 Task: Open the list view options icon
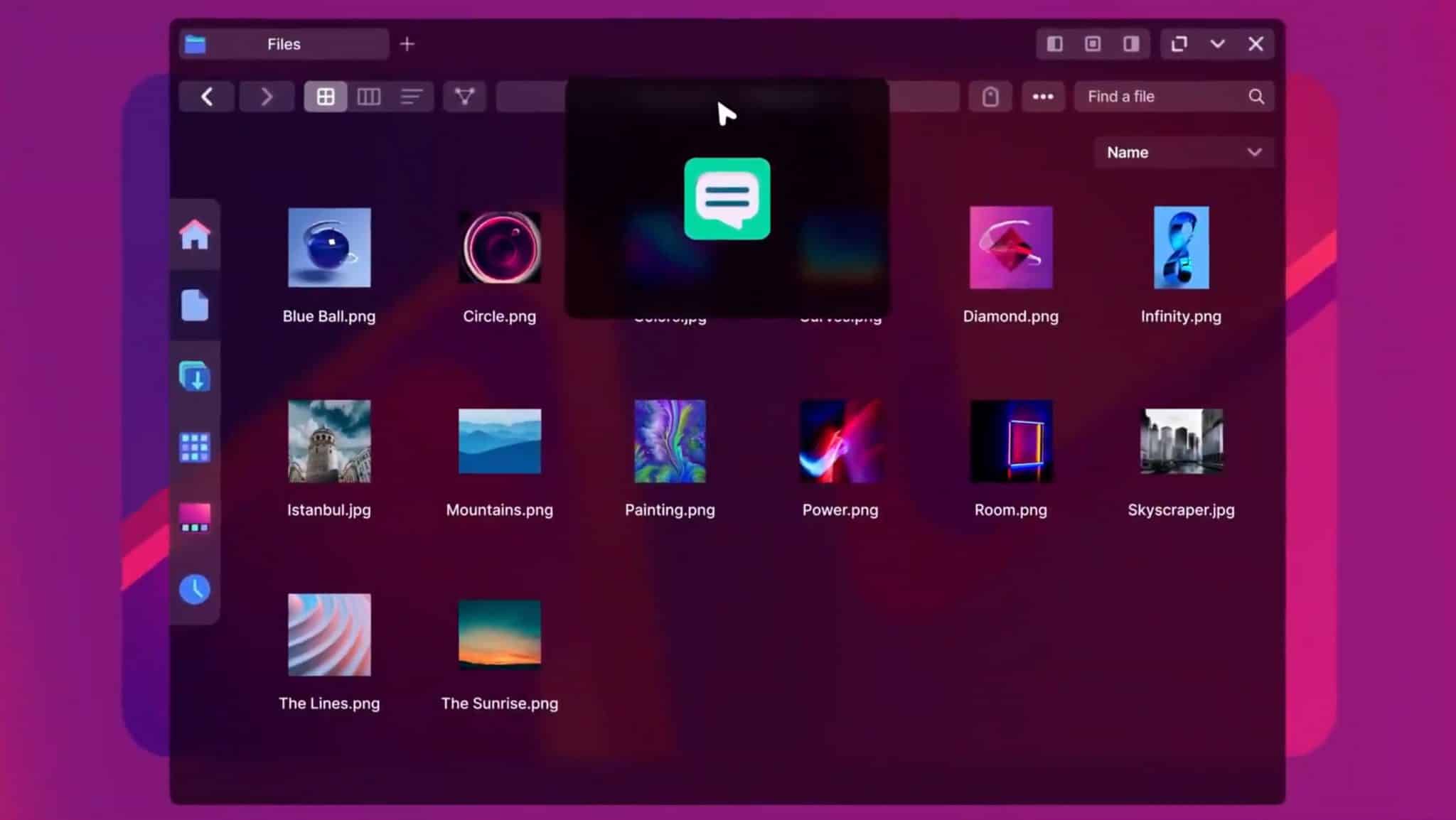click(412, 97)
